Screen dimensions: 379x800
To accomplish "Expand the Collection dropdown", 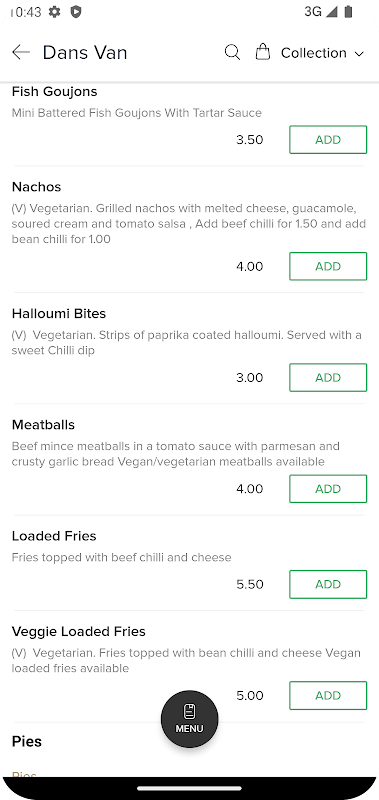I will (322, 53).
